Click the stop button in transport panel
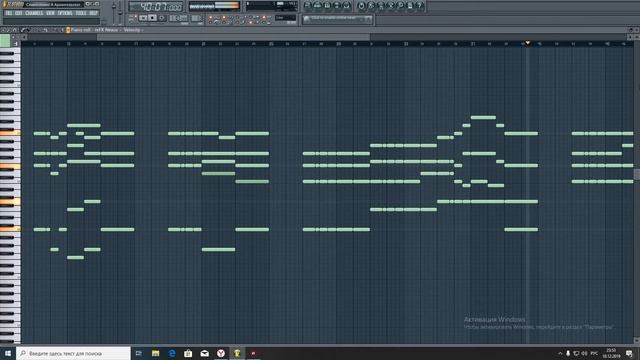Image resolution: width=640 pixels, height=360 pixels. click(x=152, y=18)
